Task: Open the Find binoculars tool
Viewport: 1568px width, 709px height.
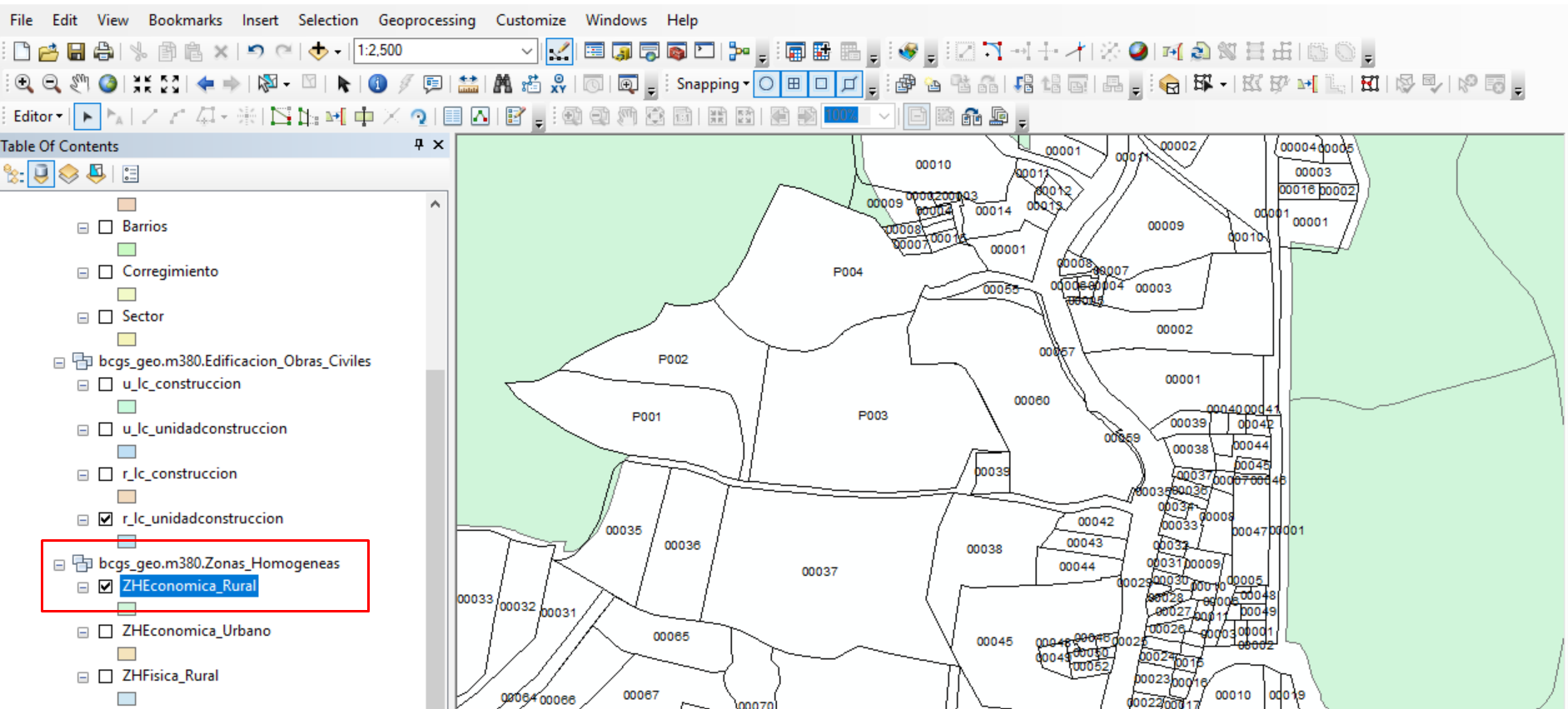Action: click(502, 84)
